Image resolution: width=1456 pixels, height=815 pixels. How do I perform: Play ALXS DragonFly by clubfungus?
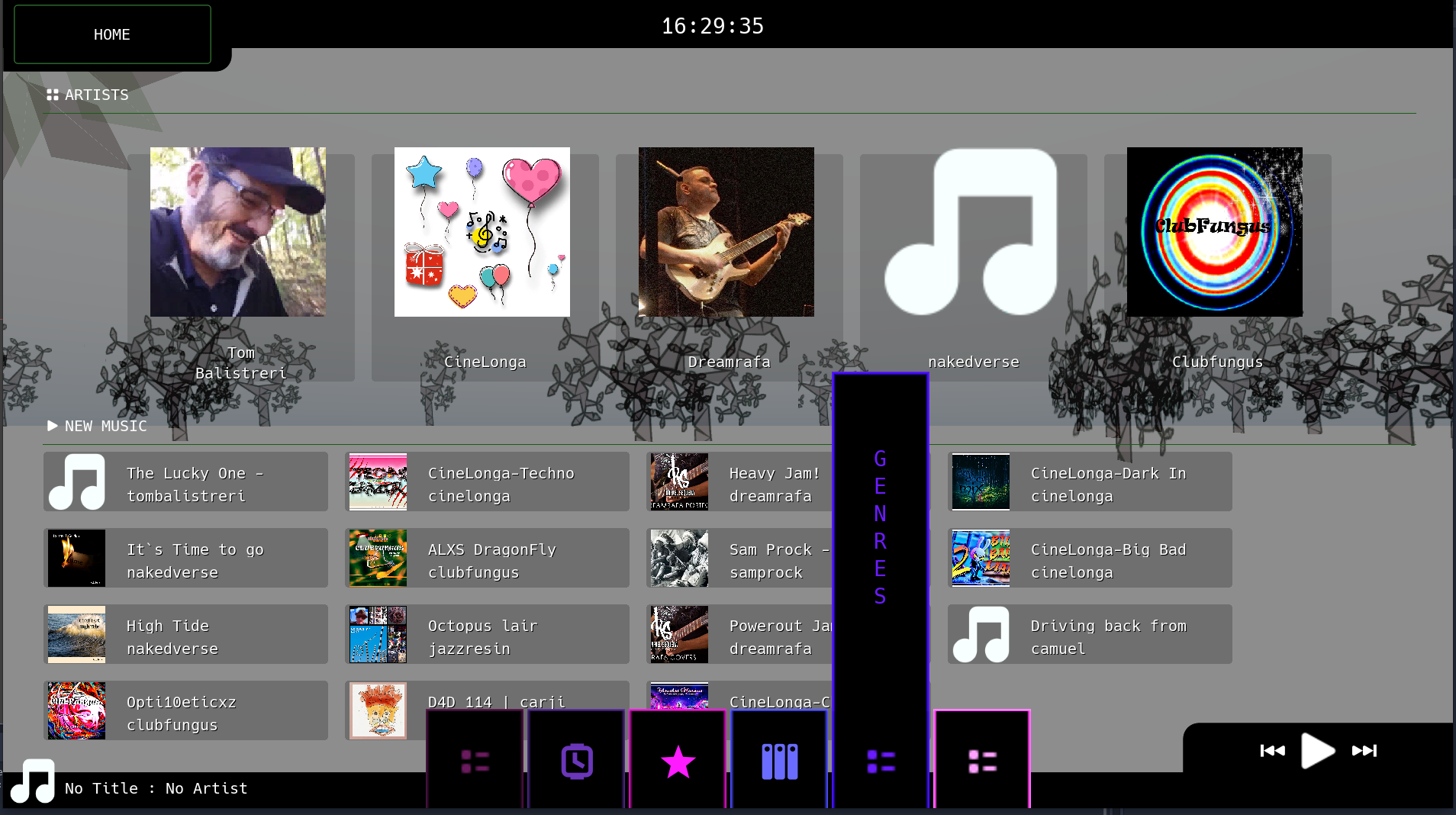(487, 559)
